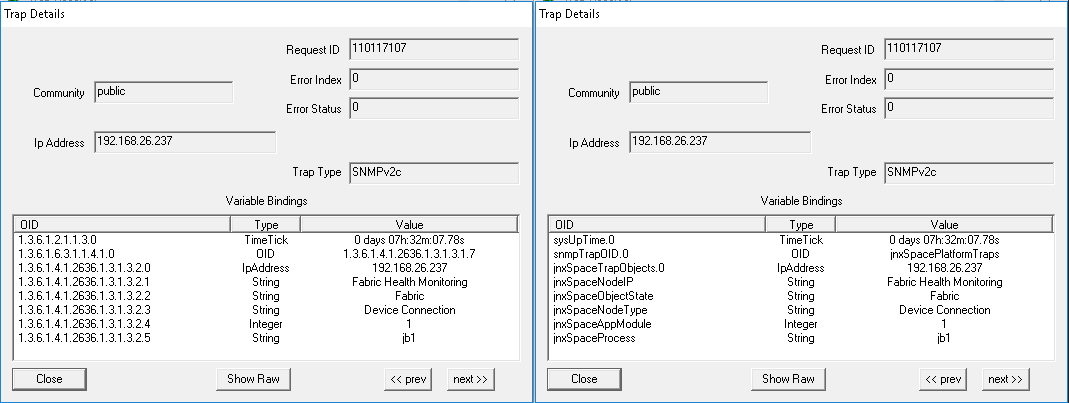Click Close button in left Trap Details

point(49,379)
